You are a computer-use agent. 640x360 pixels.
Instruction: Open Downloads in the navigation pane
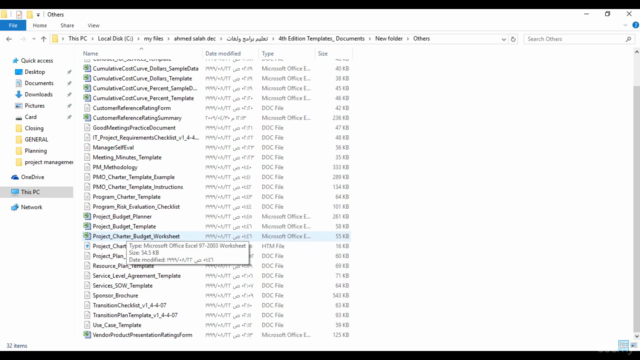pos(38,94)
